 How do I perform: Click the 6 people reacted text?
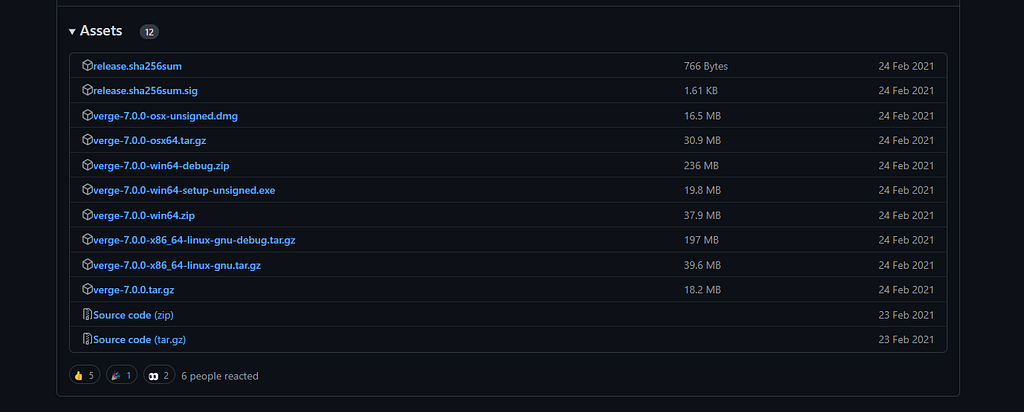click(x=219, y=376)
